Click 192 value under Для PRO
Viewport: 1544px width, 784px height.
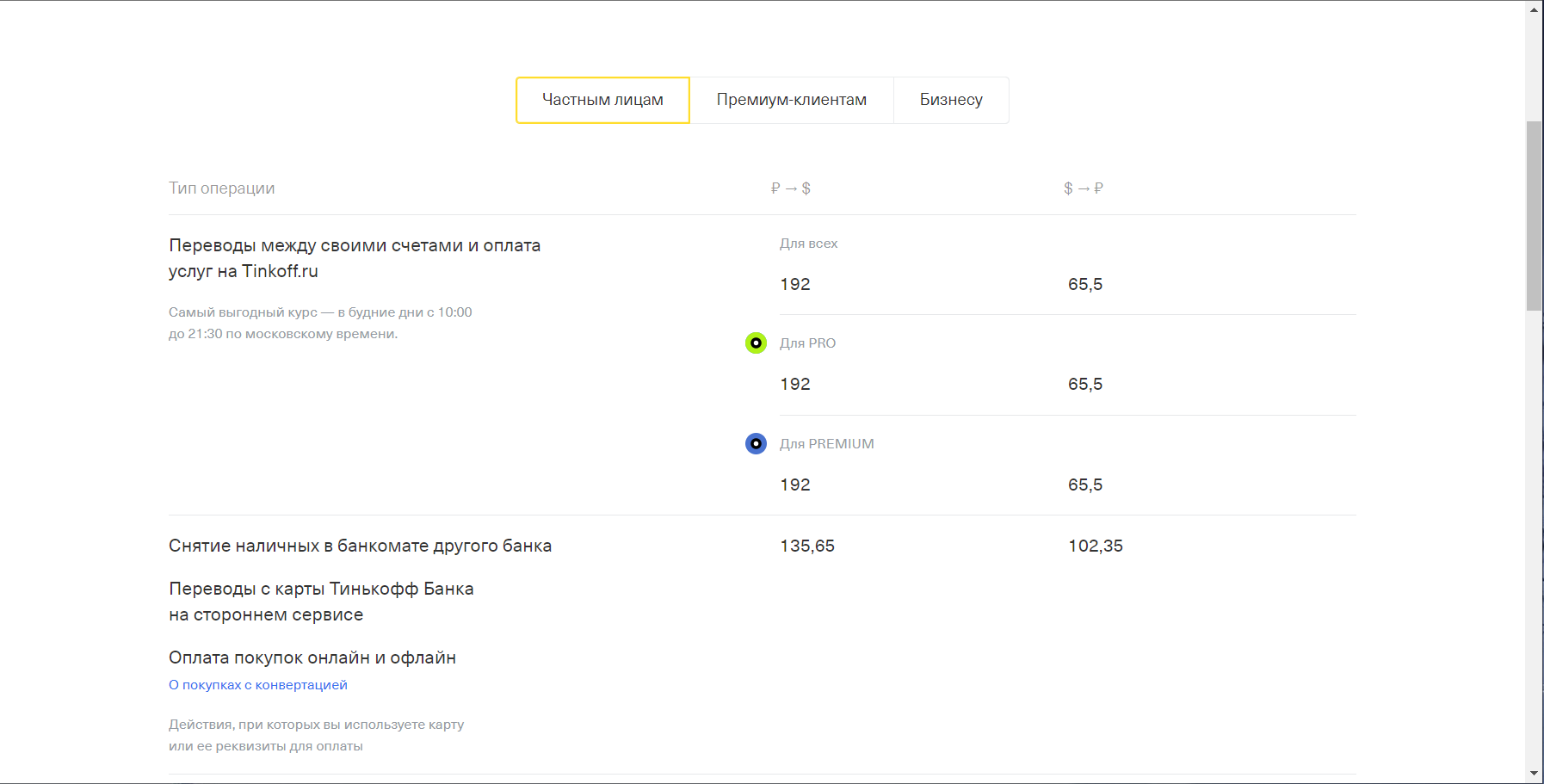(795, 385)
